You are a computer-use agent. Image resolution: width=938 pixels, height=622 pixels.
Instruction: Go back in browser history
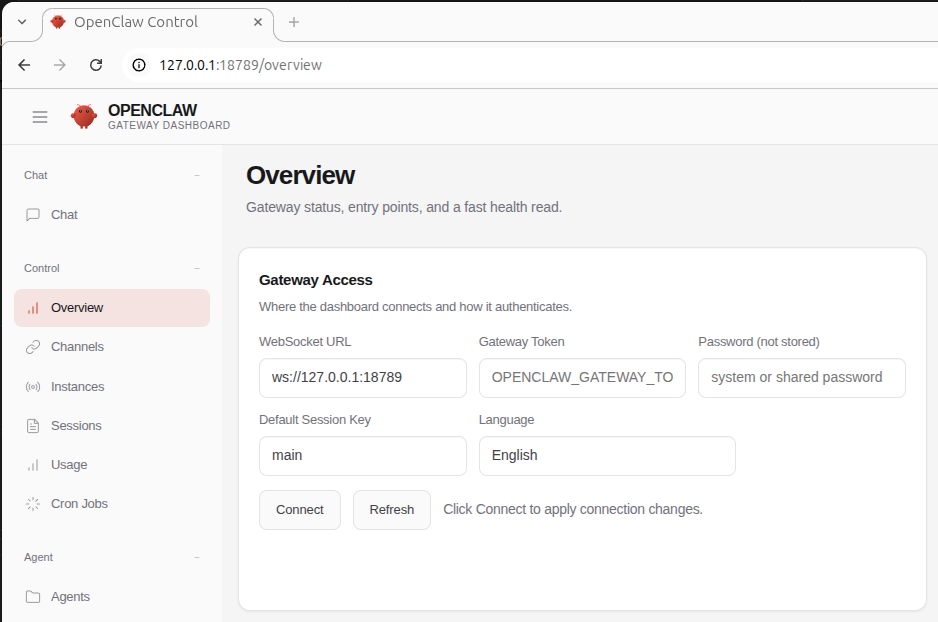pyautogui.click(x=24, y=65)
